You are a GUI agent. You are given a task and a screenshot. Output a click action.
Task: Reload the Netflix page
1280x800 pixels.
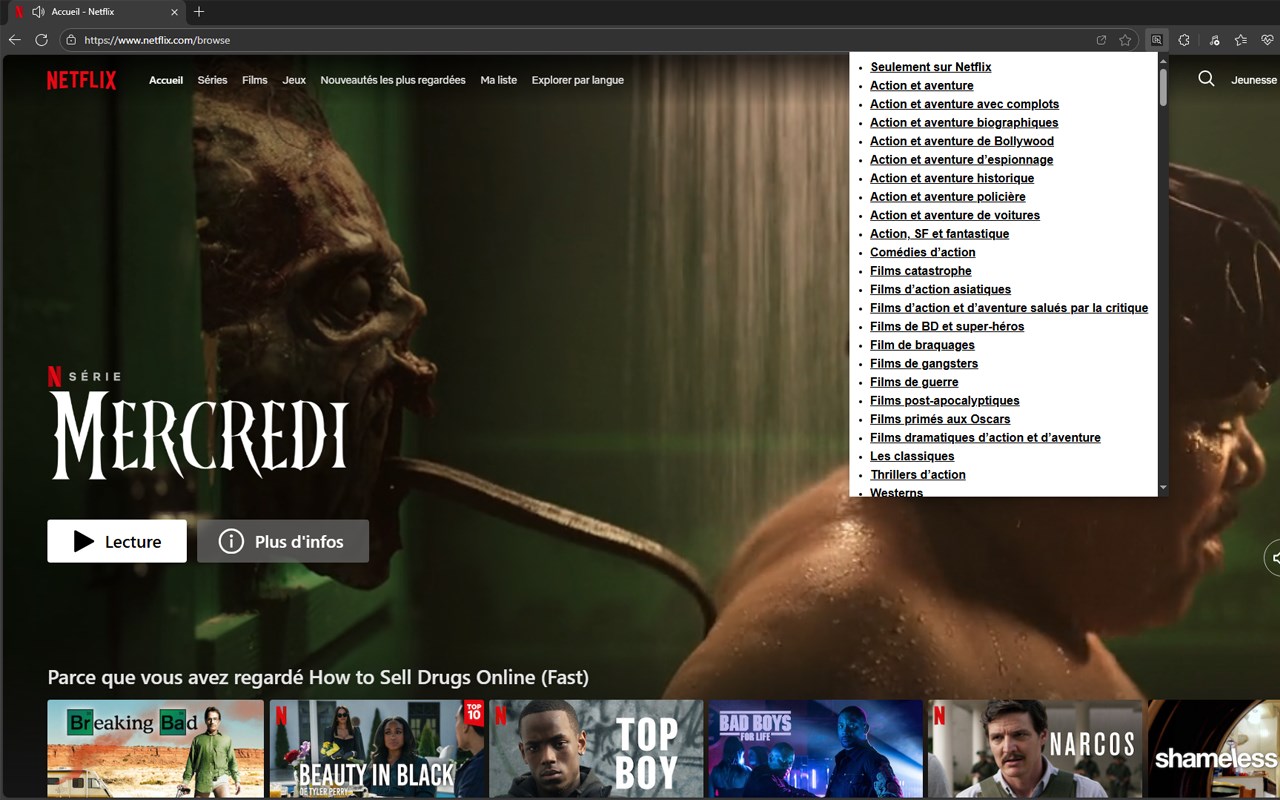point(42,40)
